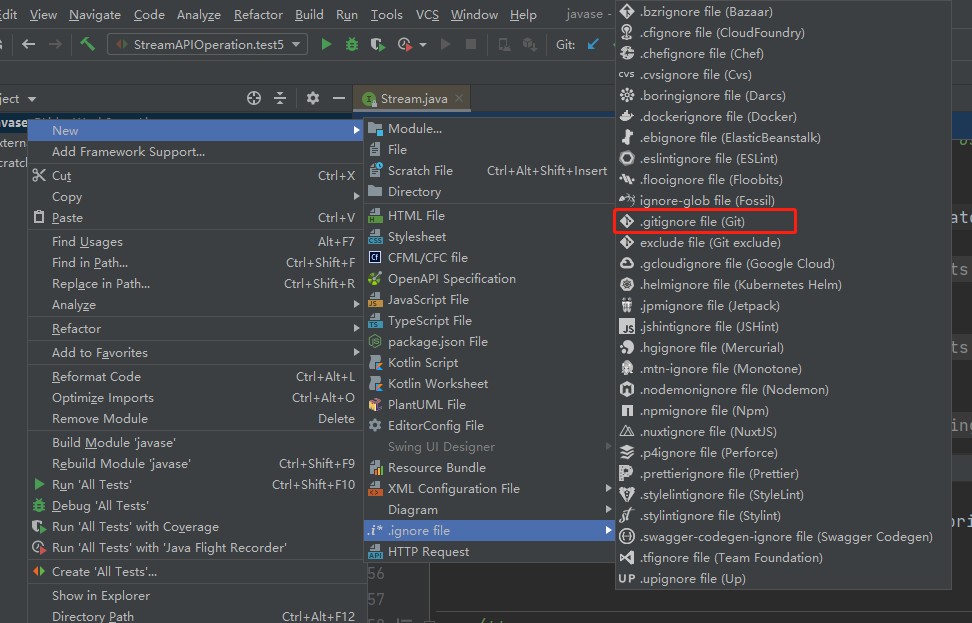Open the run configuration dropdown StreamAPIOperation.test5

click(x=208, y=45)
